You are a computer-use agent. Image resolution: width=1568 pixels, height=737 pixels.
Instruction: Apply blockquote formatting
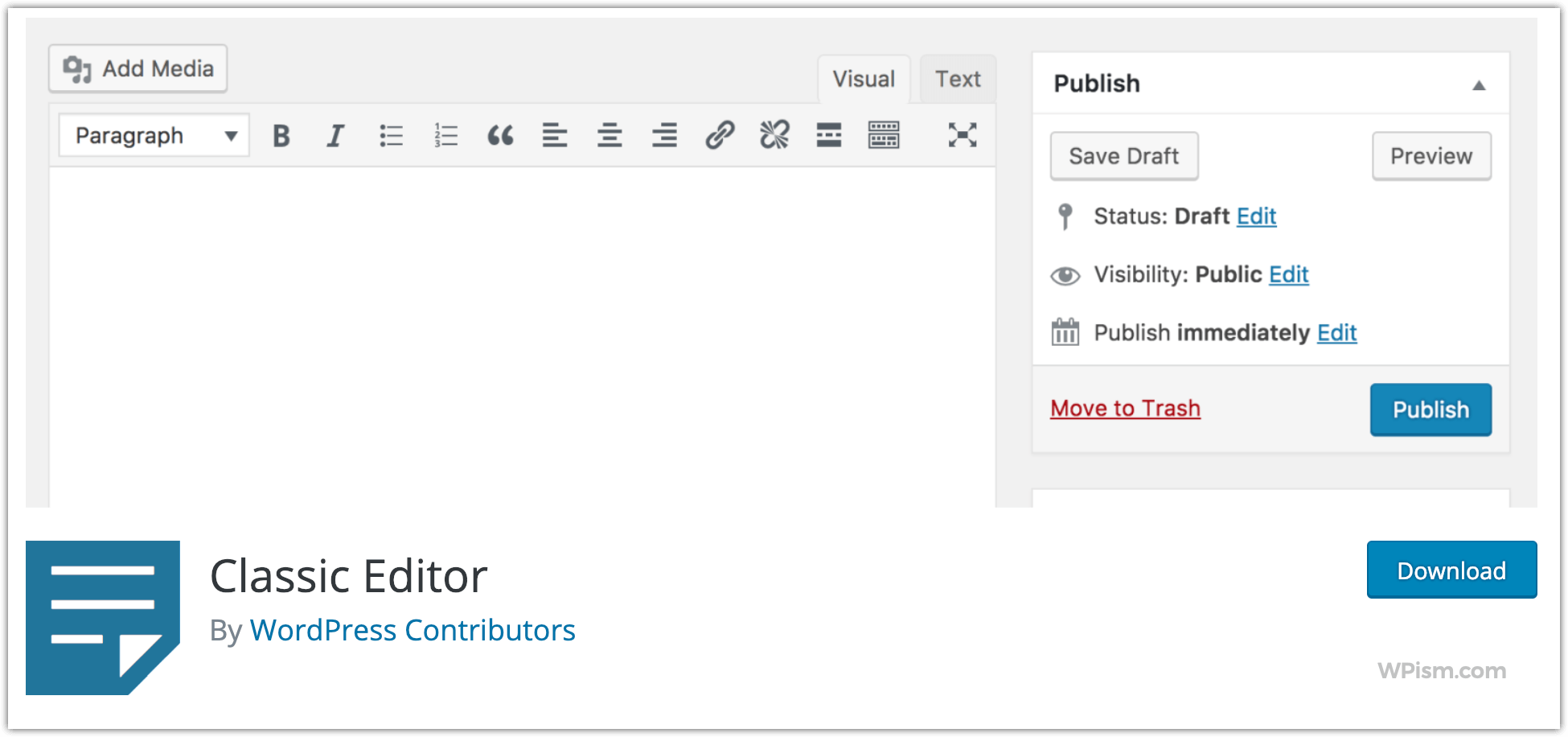500,135
